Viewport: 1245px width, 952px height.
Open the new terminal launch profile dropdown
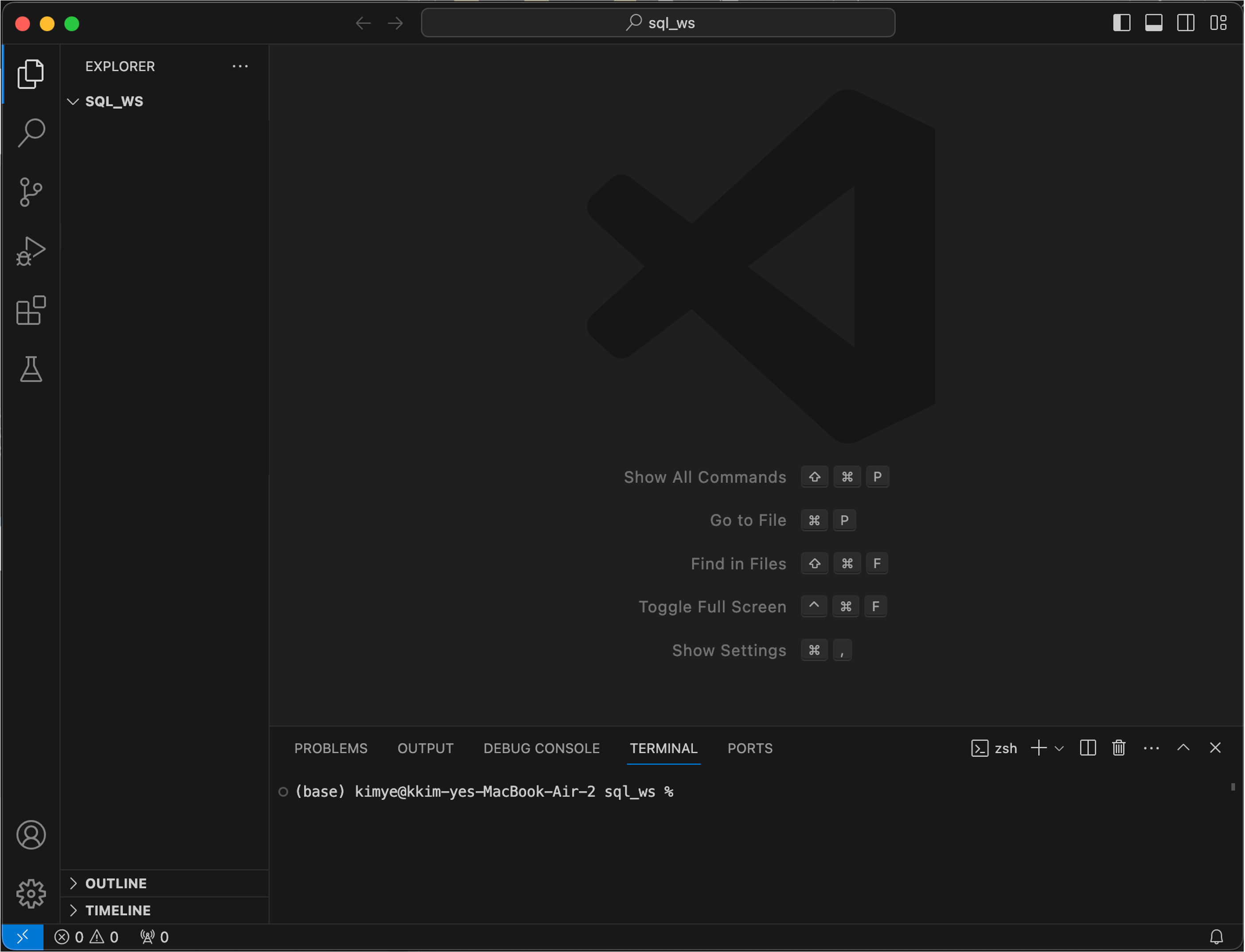[x=1059, y=749]
